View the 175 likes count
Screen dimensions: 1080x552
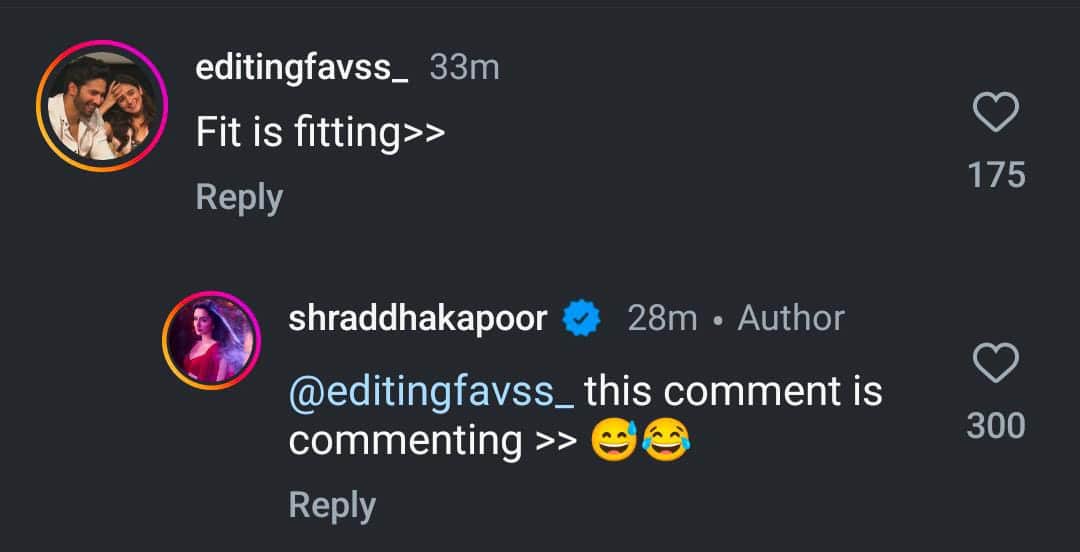point(996,176)
